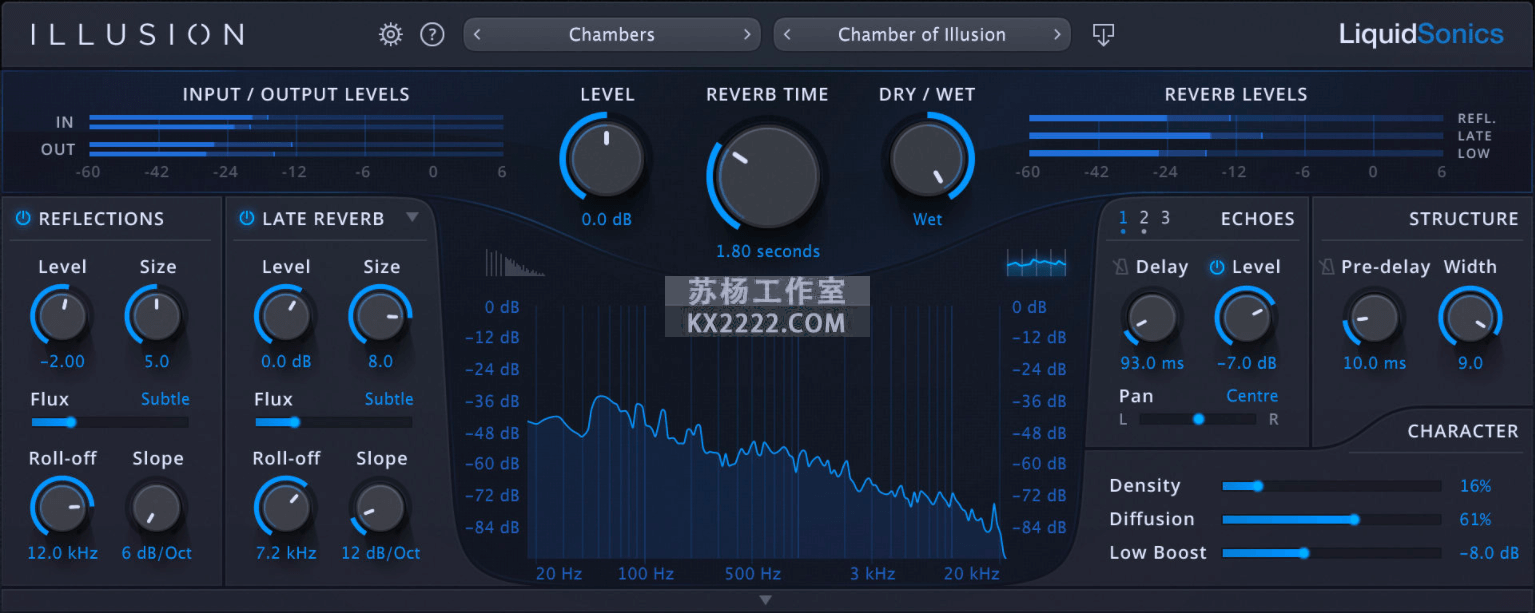Open the help question mark icon
Screen dimensions: 1535x613
[432, 35]
